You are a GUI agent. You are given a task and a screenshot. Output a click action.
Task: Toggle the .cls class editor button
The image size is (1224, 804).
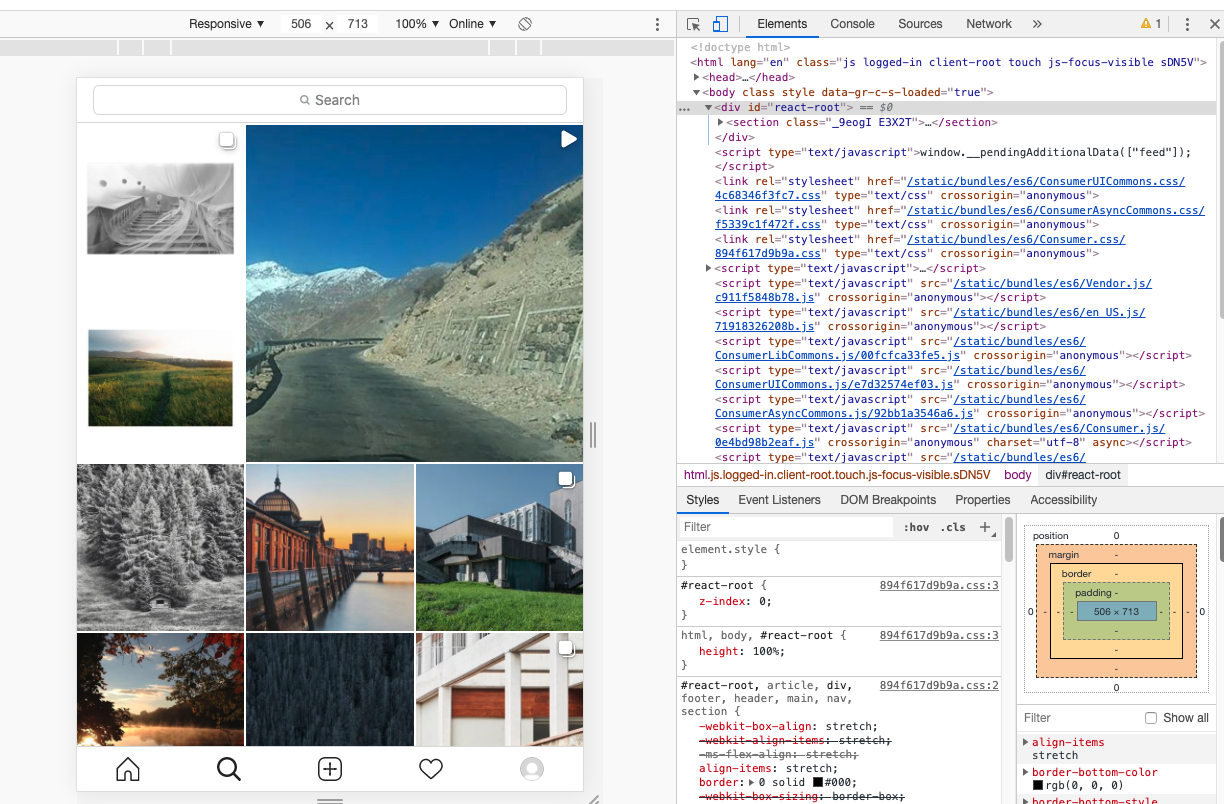pyautogui.click(x=953, y=527)
